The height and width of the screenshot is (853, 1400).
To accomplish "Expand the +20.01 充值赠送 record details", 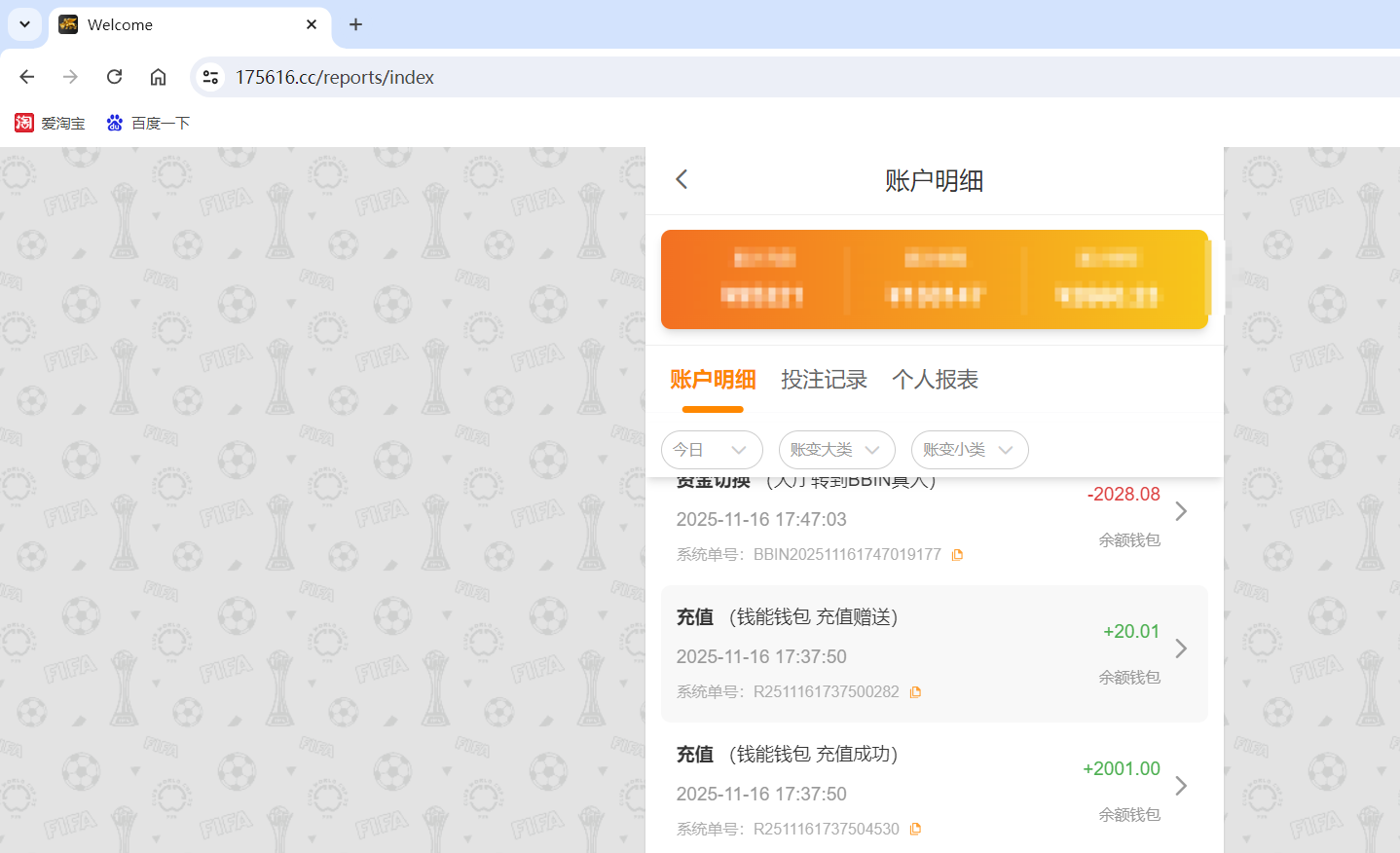I will point(1180,648).
